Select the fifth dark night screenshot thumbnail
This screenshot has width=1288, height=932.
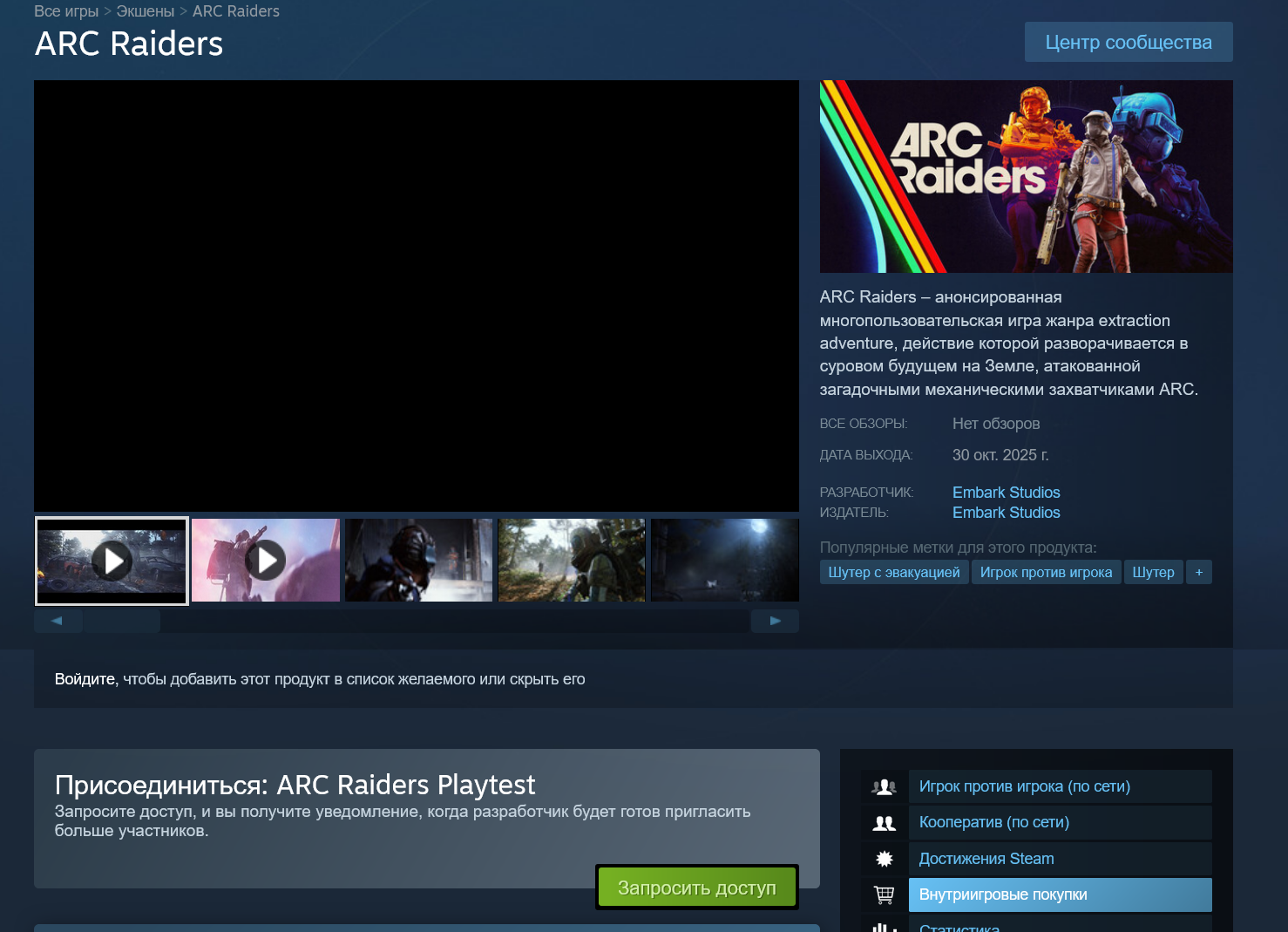725,561
